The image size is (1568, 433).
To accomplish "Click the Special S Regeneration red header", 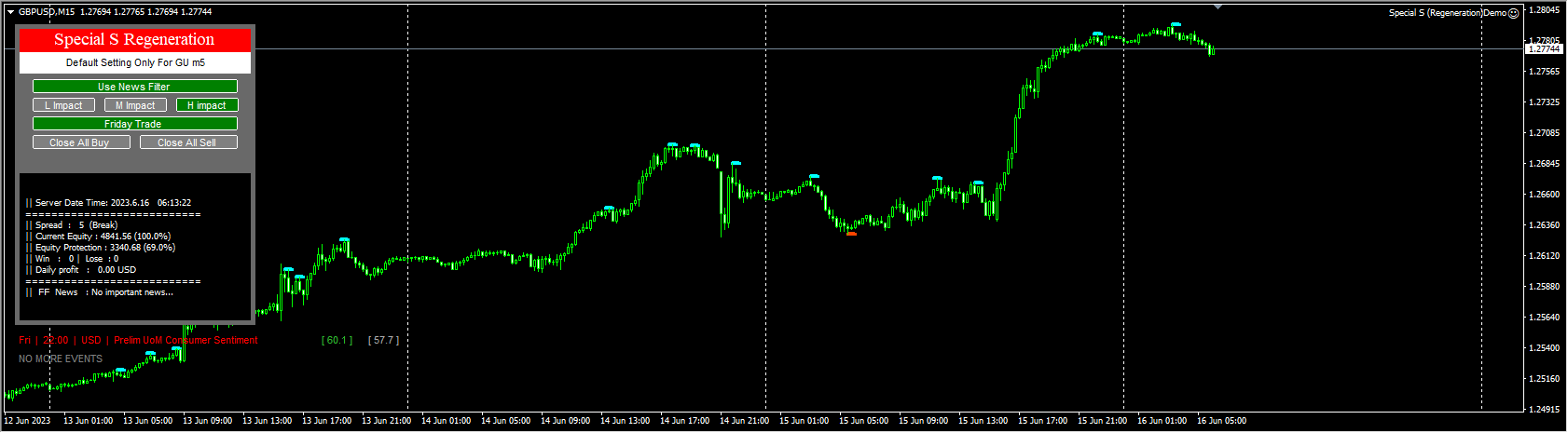I will 134,39.
